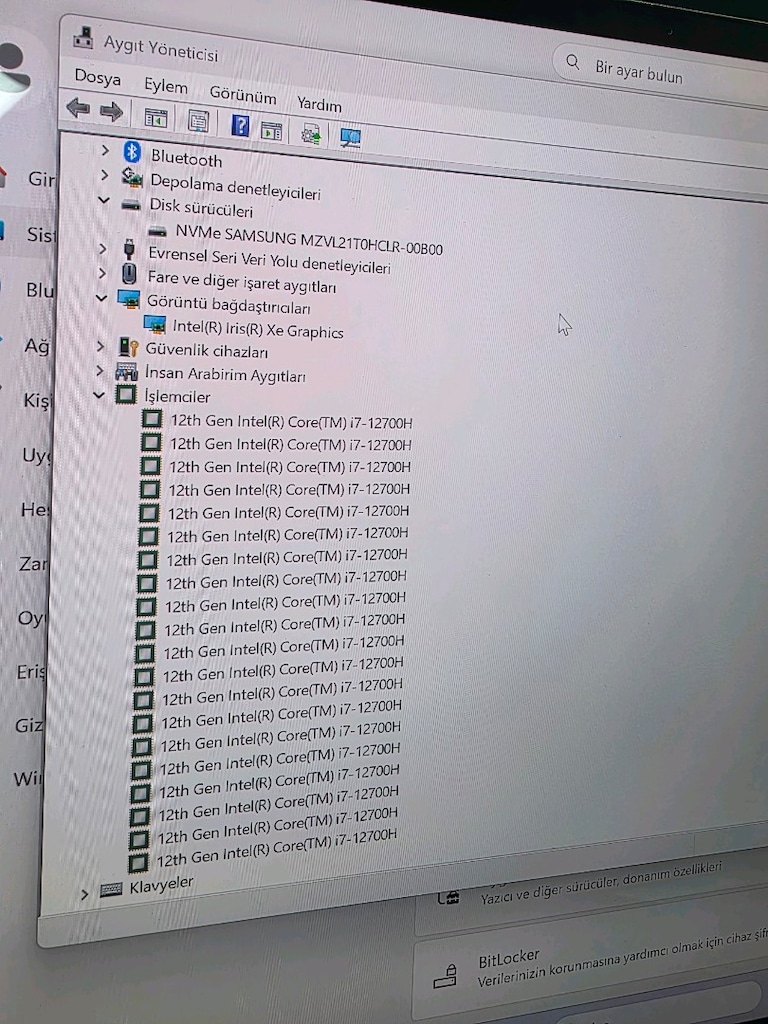The image size is (768, 1024).
Task: Click the update driver toolbar icon
Action: point(311,133)
